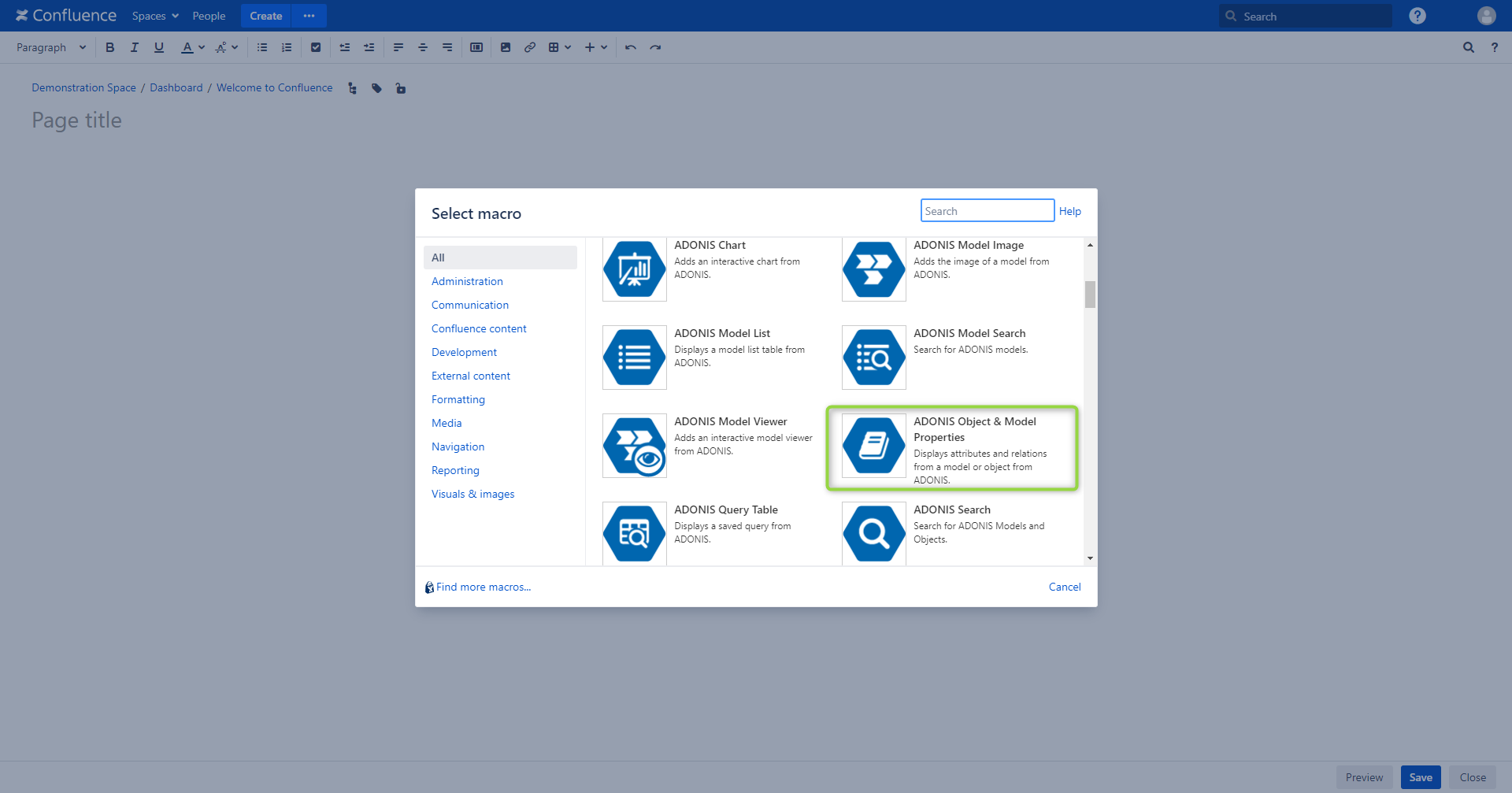Viewport: 1512px width, 793px height.
Task: Open the table insert dropdown
Action: tap(559, 47)
